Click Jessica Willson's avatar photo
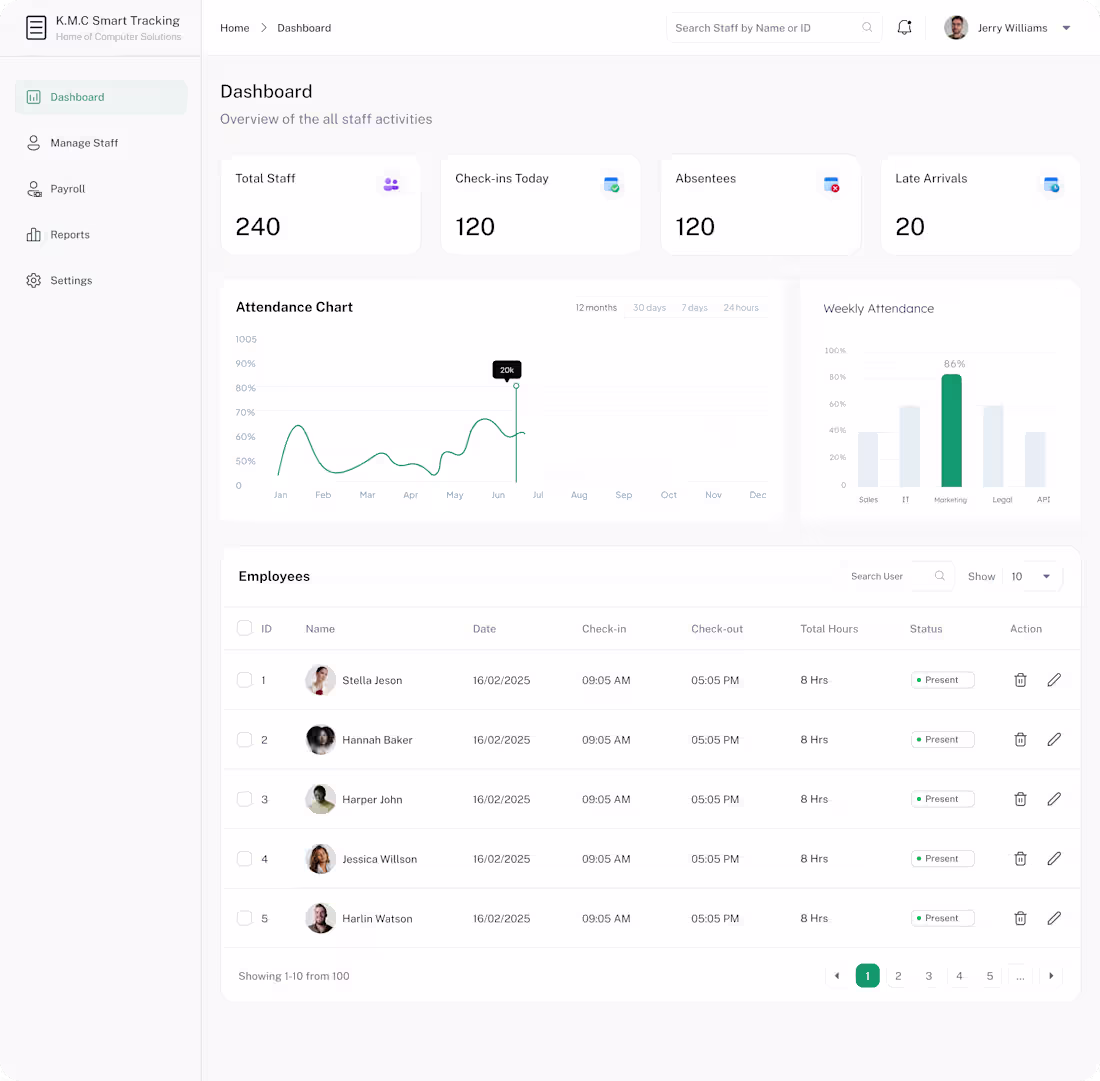The width and height of the screenshot is (1100, 1081). [x=321, y=859]
